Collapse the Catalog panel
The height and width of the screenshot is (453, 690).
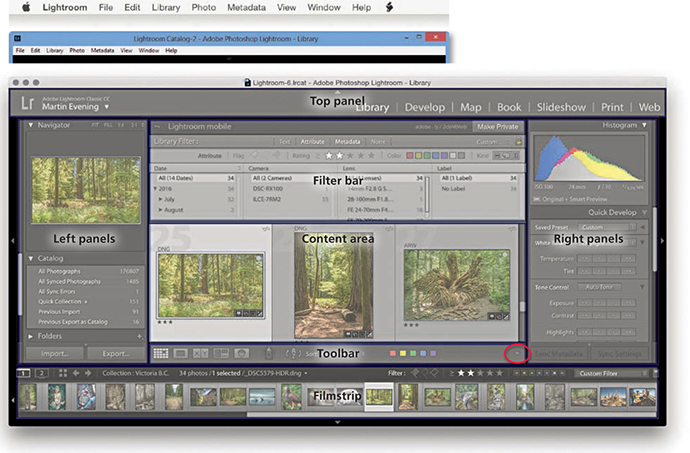[30, 258]
